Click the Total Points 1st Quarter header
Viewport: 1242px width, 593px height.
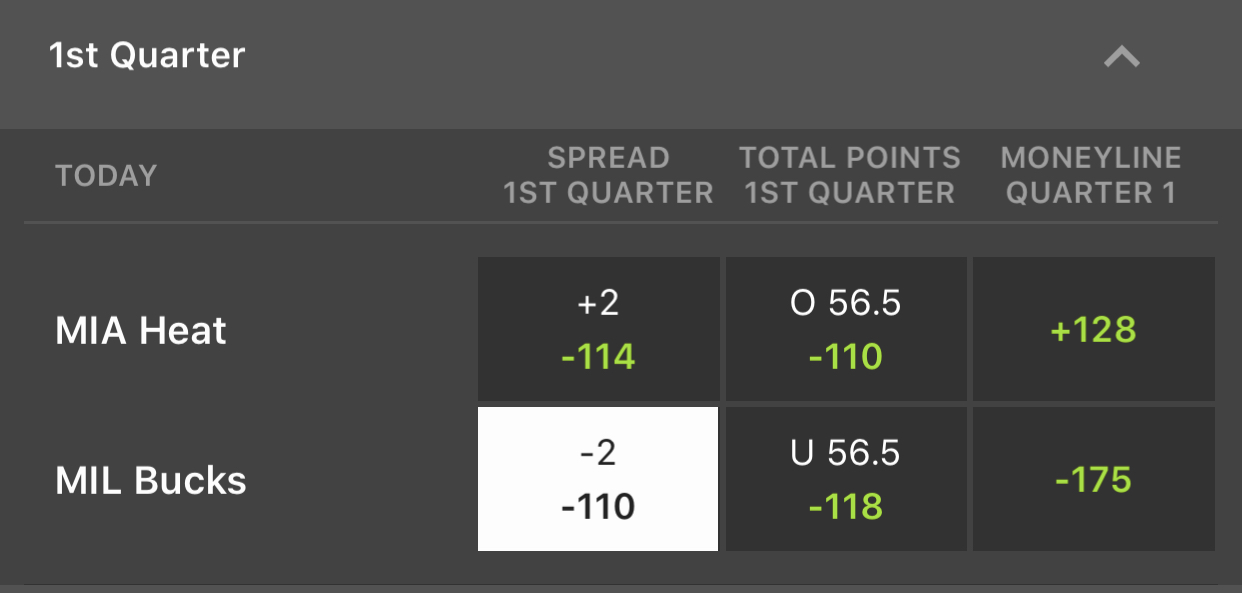[x=850, y=175]
